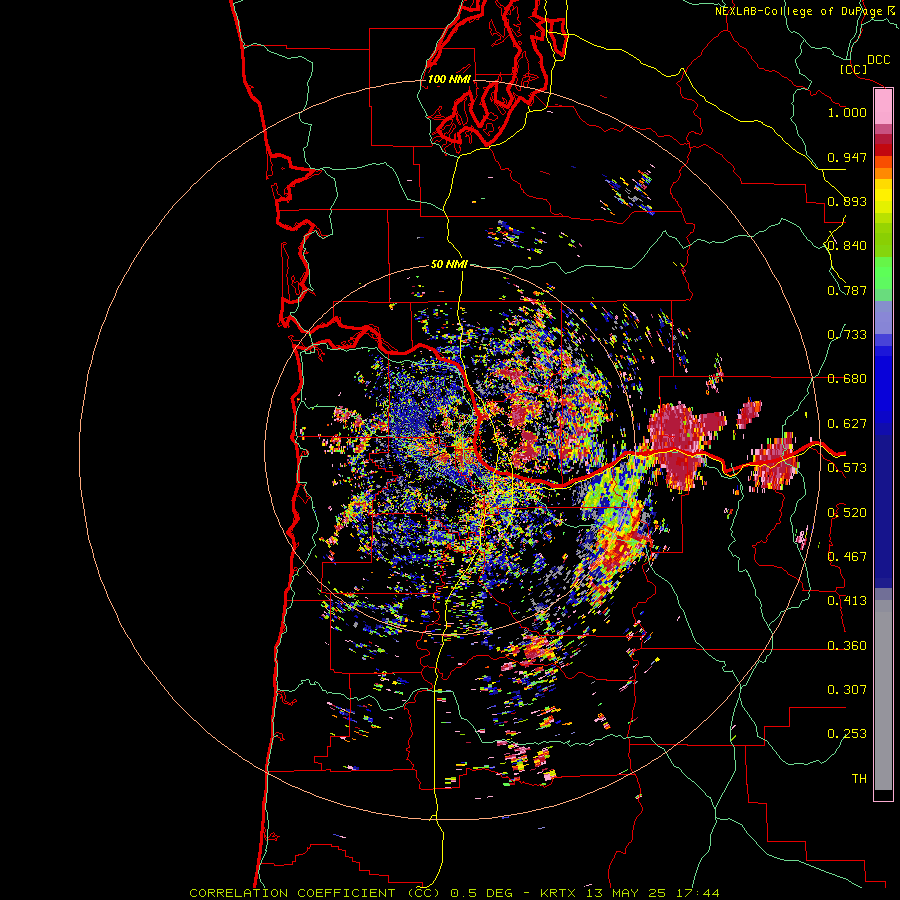Click the DCC label above color scale
This screenshot has width=900, height=900.
click(879, 60)
